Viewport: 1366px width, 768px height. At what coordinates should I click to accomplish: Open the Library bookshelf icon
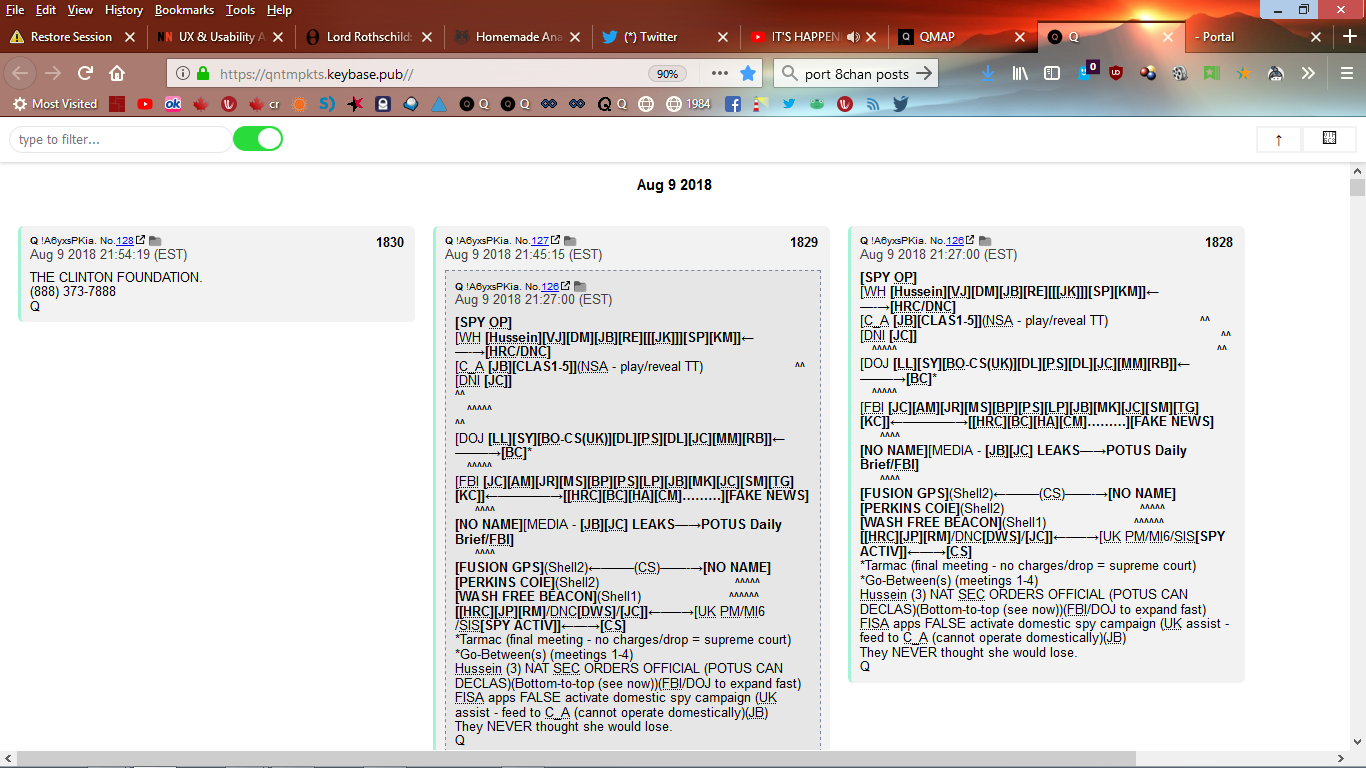(1020, 73)
